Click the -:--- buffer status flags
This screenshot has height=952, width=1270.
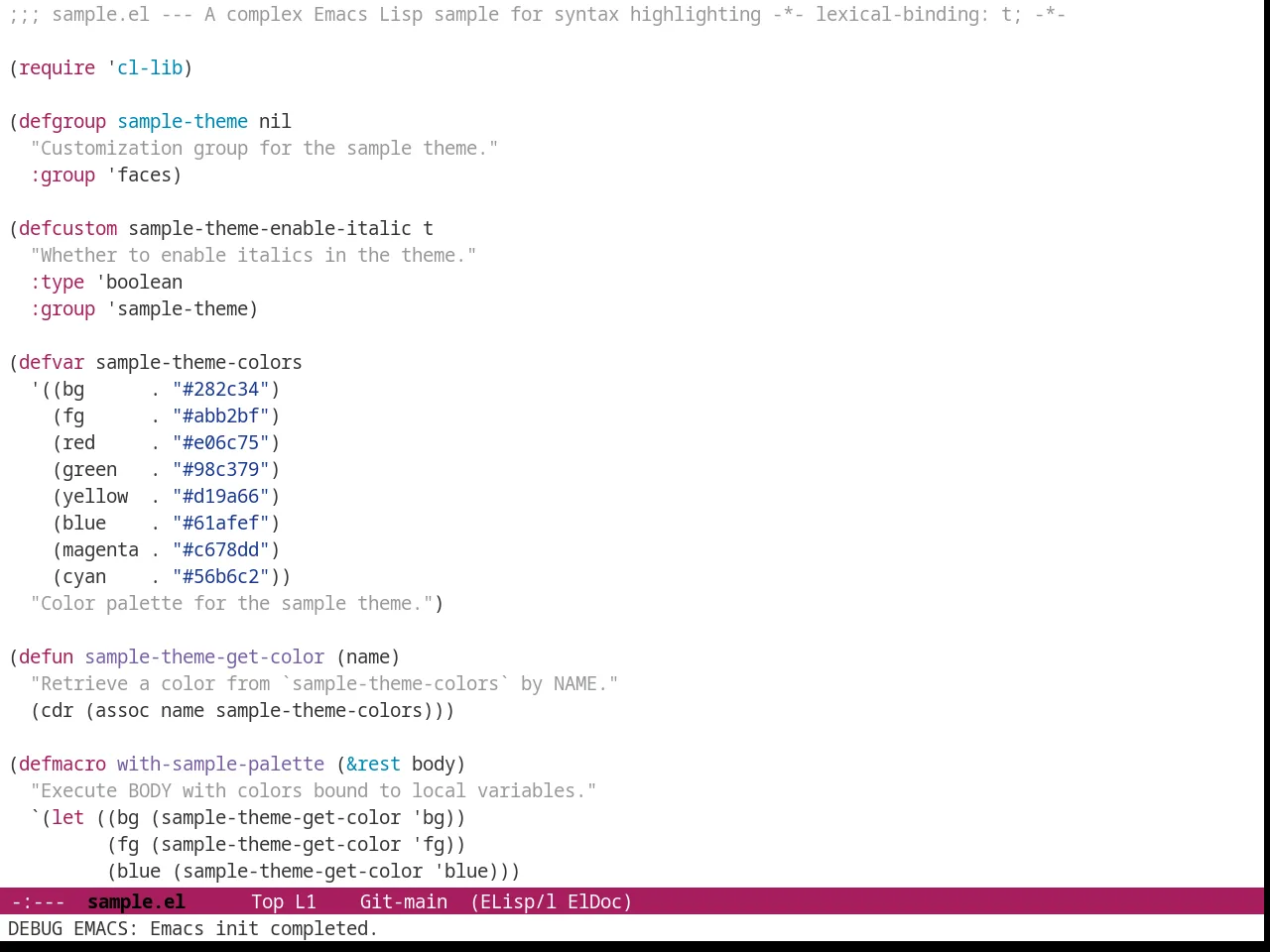click(x=38, y=901)
